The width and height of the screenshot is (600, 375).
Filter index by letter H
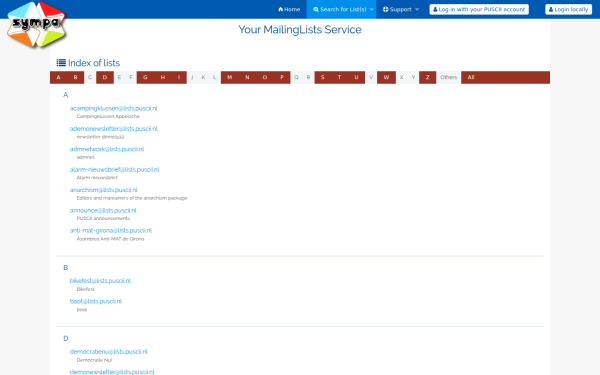pos(163,77)
